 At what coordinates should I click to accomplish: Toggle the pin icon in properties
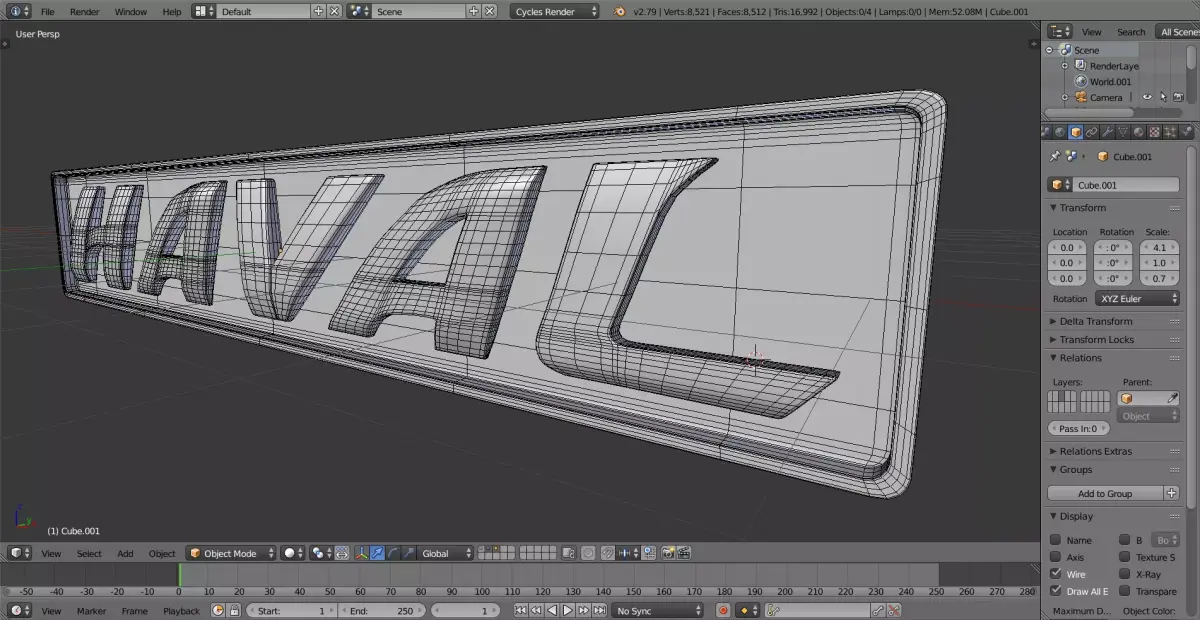point(1054,157)
